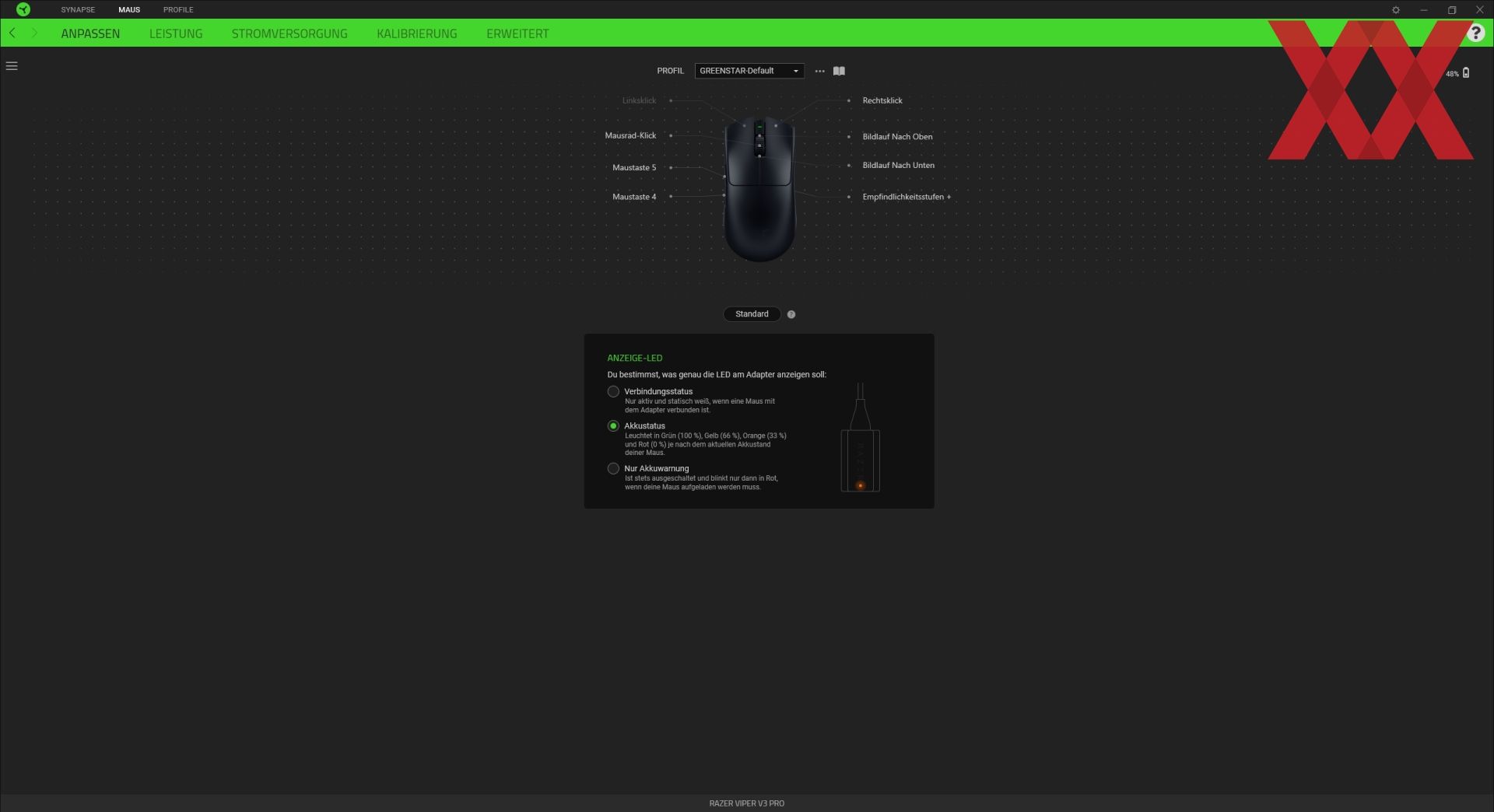Select Bildlauf Nach Oben assignment
Screen dimensions: 1494x812
pyautogui.click(x=897, y=136)
